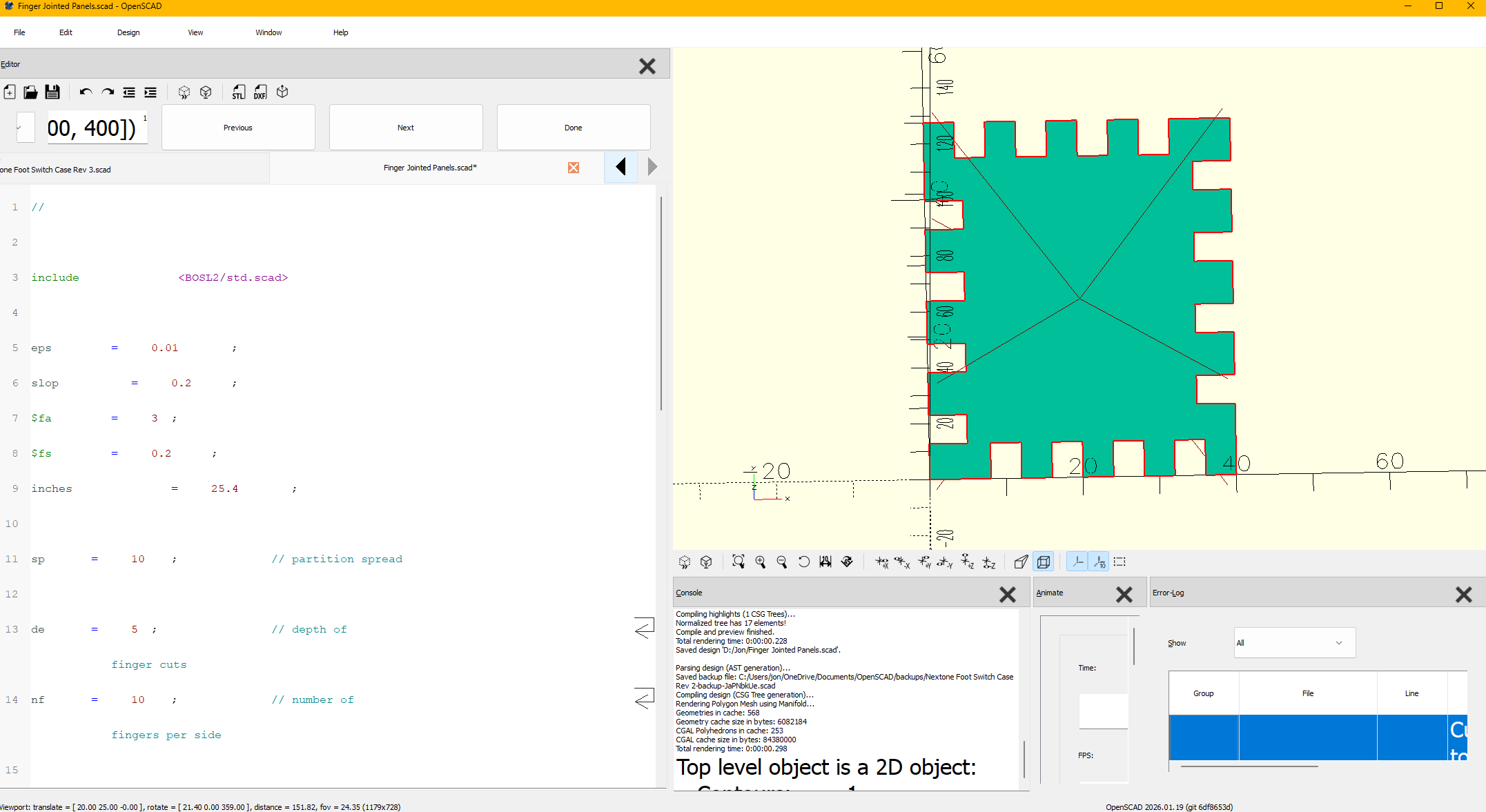Click the Unindent icon in editor toolbar
The width and height of the screenshot is (1486, 812).
[x=129, y=92]
